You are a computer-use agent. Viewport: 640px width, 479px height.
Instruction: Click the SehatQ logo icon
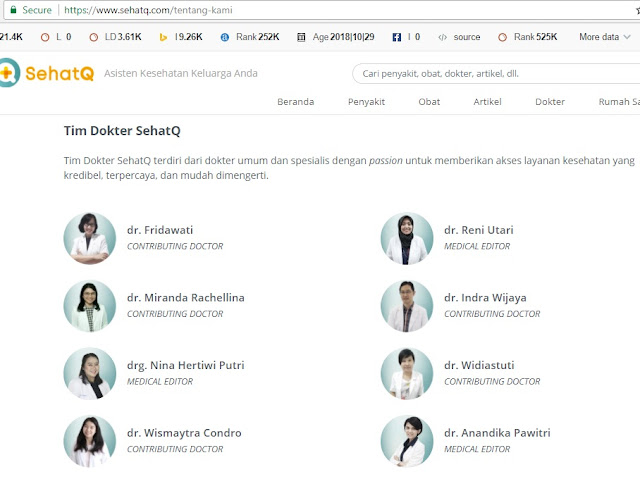click(10, 73)
